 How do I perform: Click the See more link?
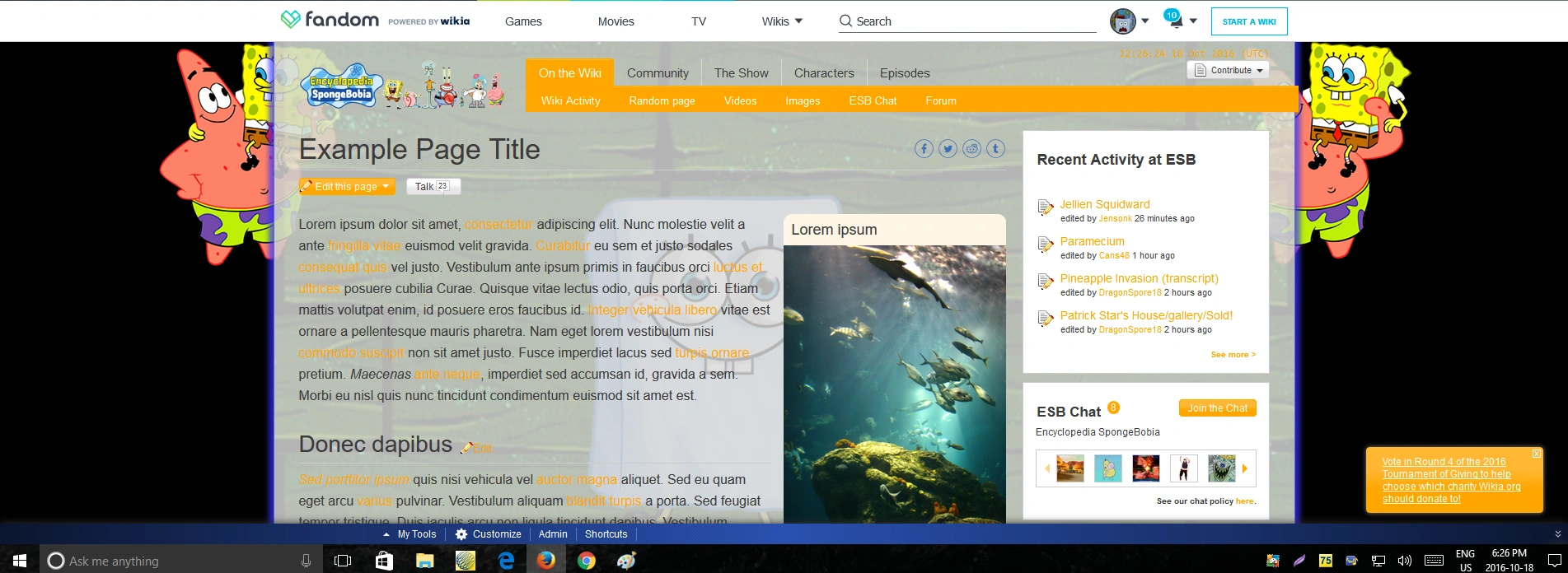(1233, 354)
